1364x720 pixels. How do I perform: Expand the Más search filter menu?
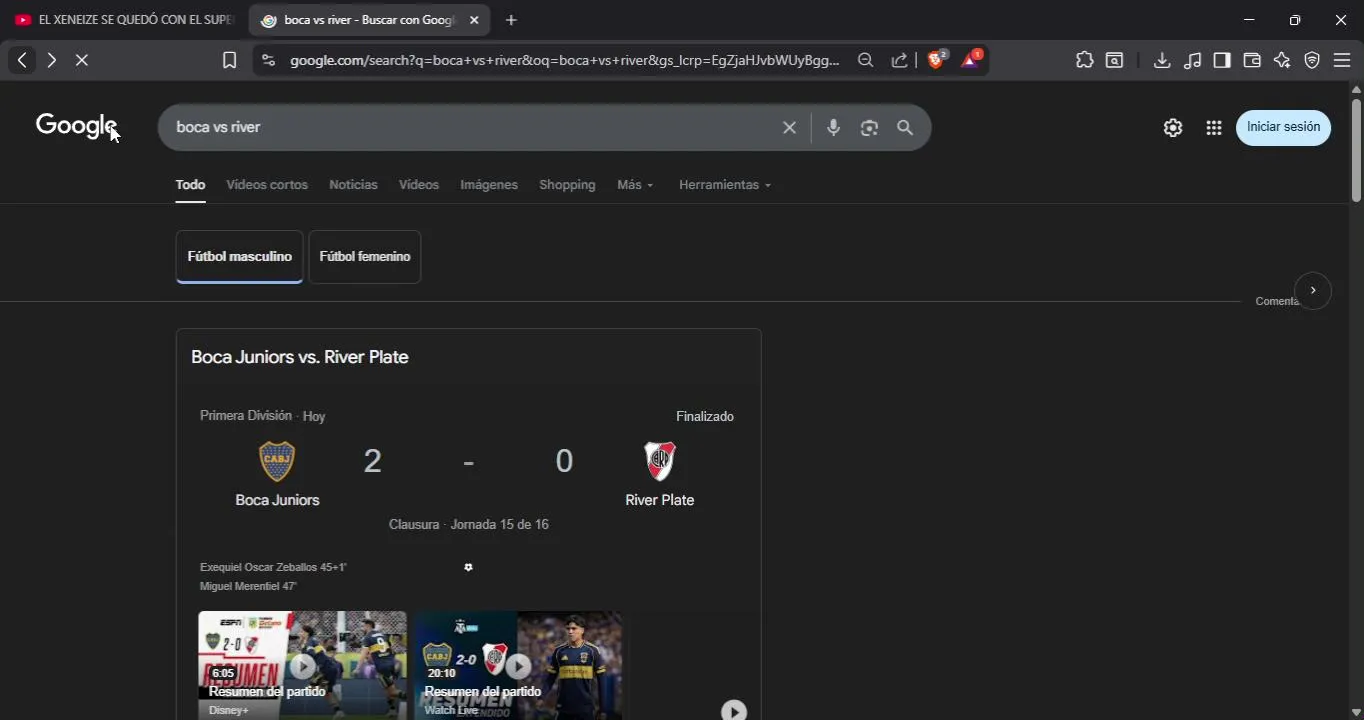635,185
